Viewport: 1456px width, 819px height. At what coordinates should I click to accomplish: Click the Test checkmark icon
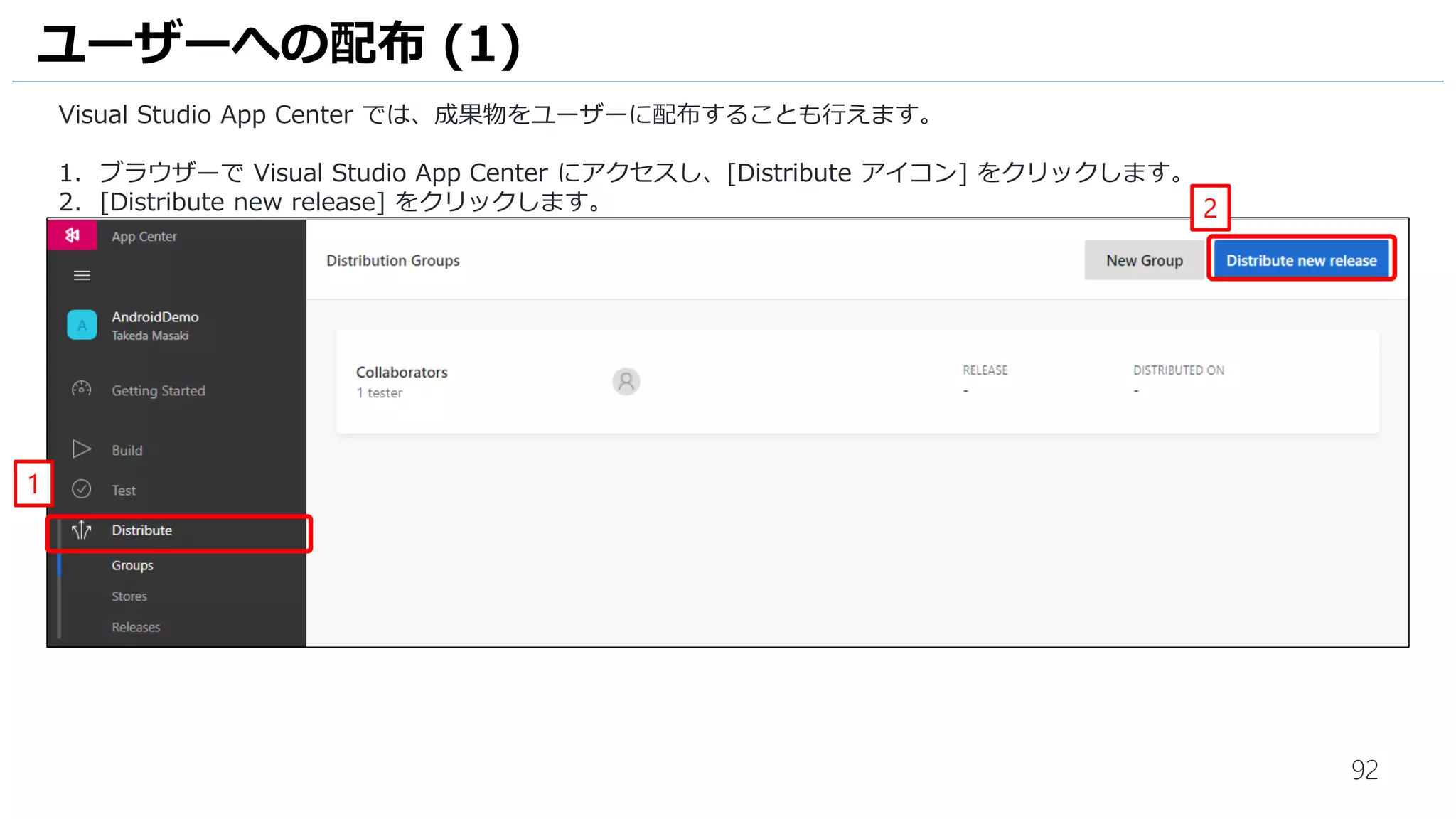point(82,489)
